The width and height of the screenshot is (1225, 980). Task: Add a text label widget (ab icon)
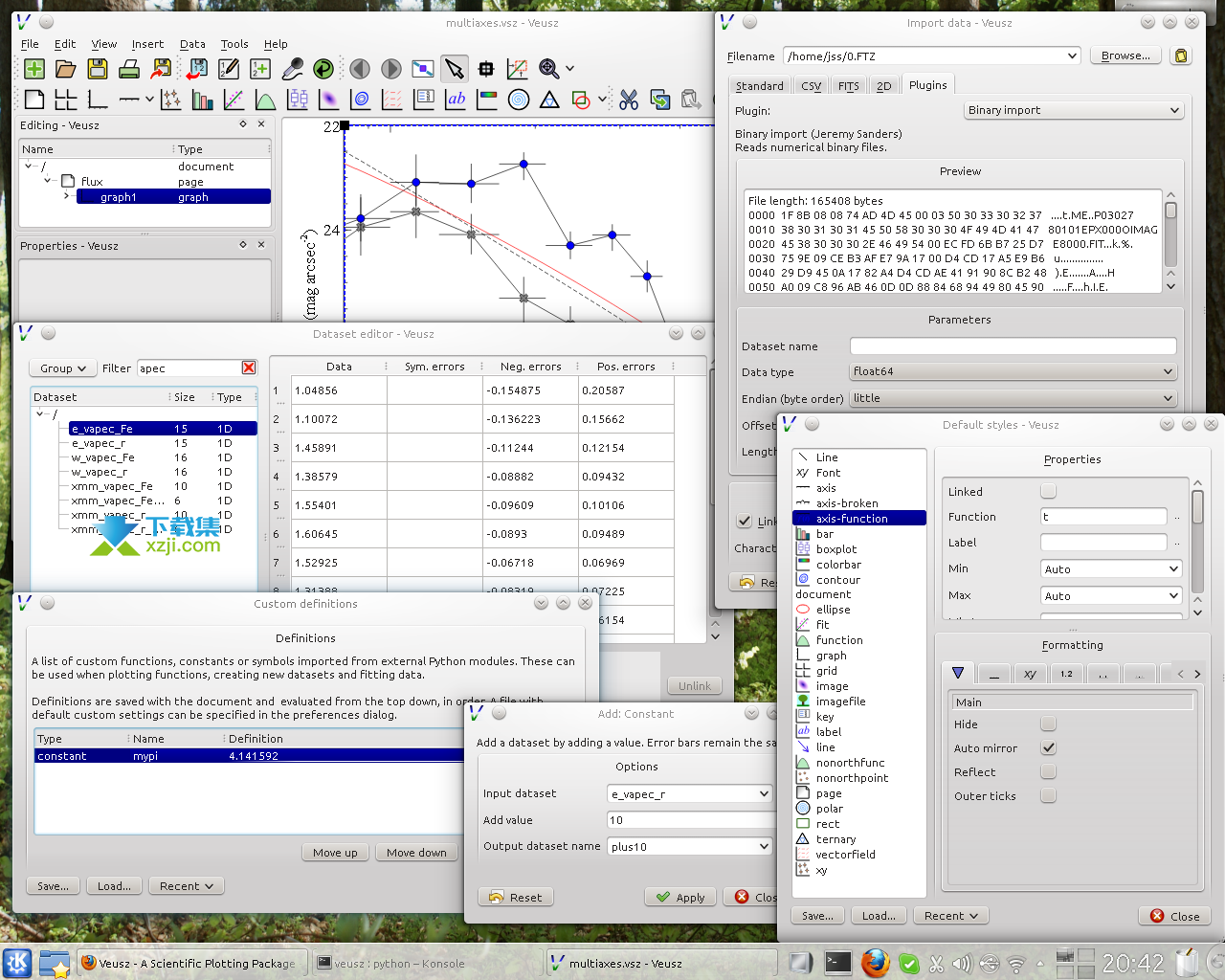(457, 99)
